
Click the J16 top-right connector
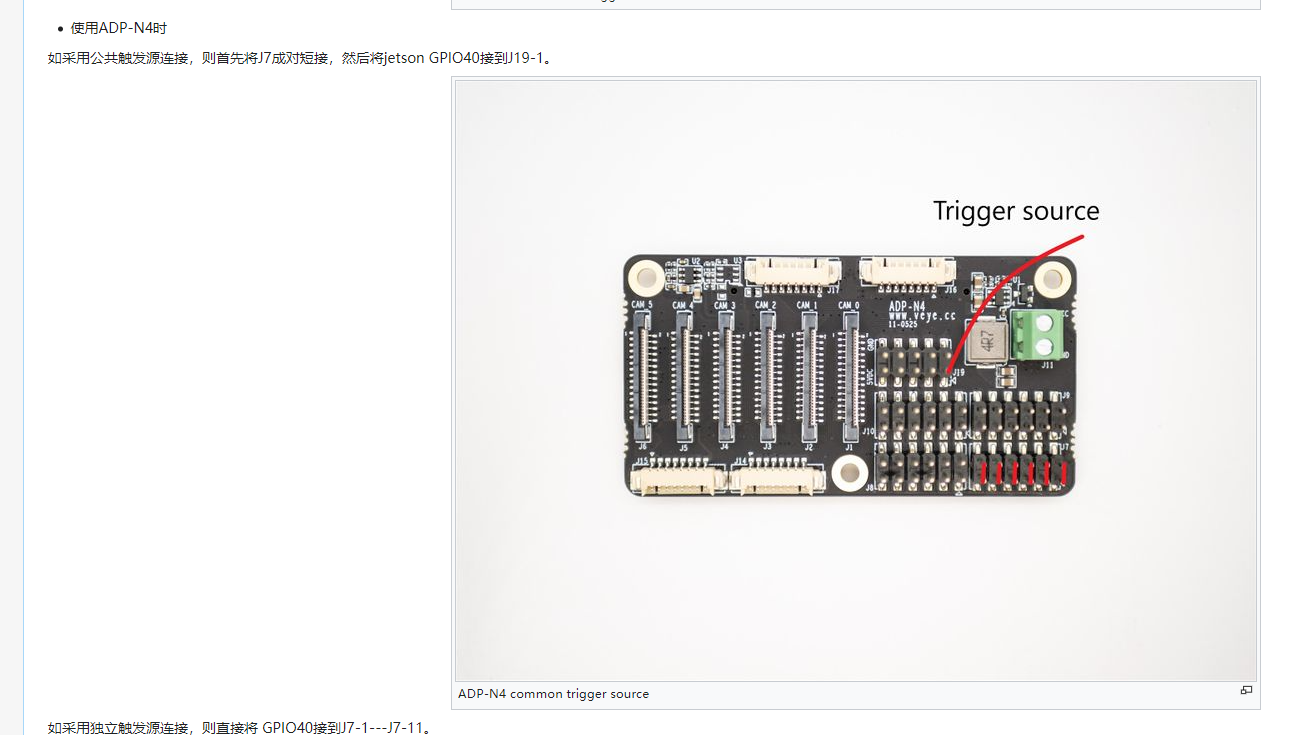tap(907, 269)
